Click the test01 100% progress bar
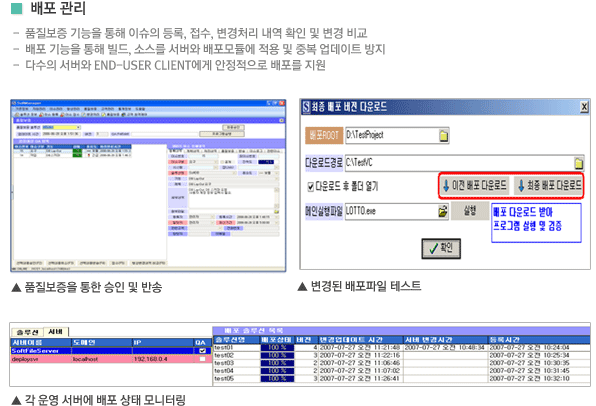 point(277,347)
